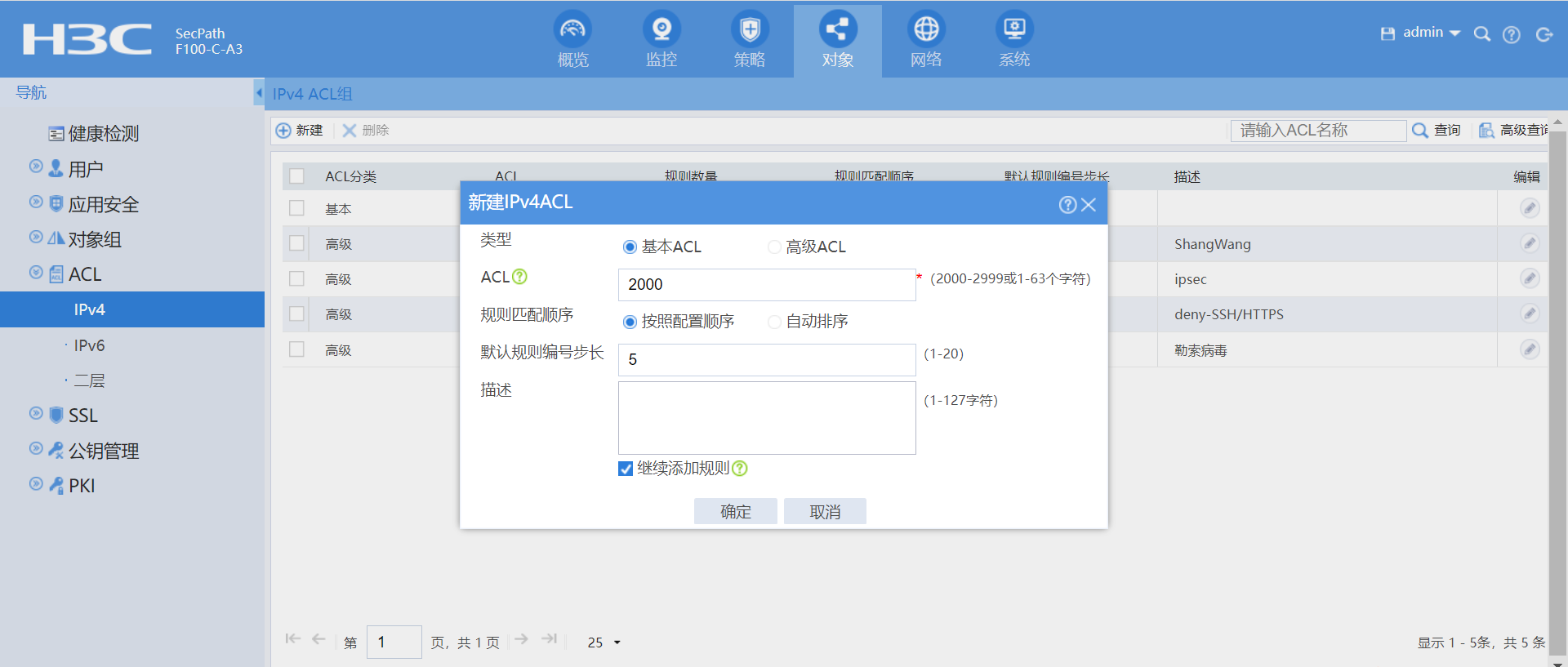Image resolution: width=1568 pixels, height=667 pixels.
Task: Expand the PKI navigation node
Action: [36, 483]
